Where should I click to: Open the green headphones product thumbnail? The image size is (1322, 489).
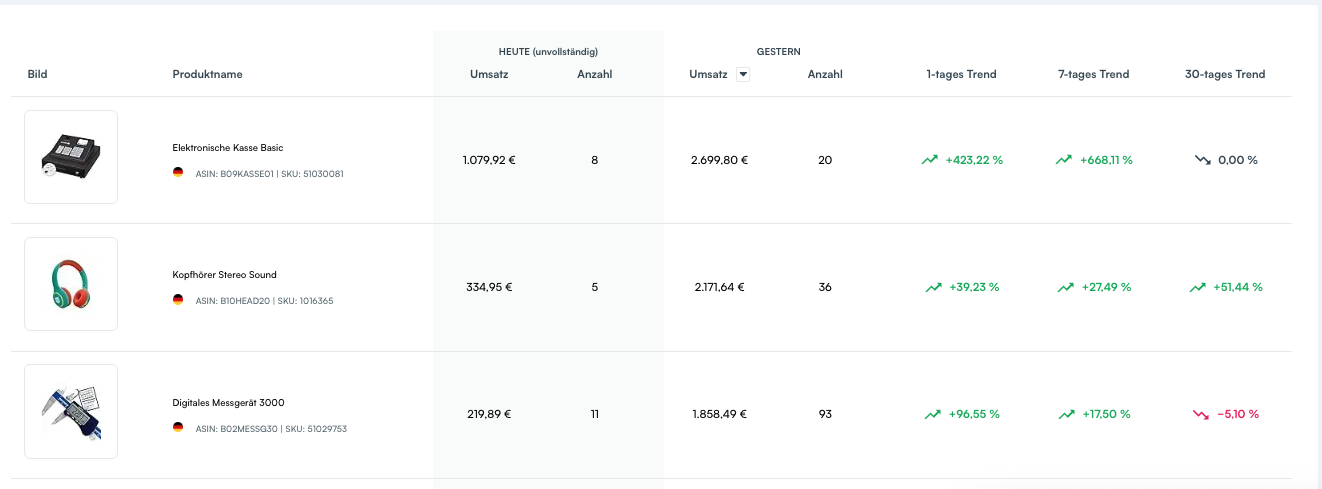pos(71,284)
